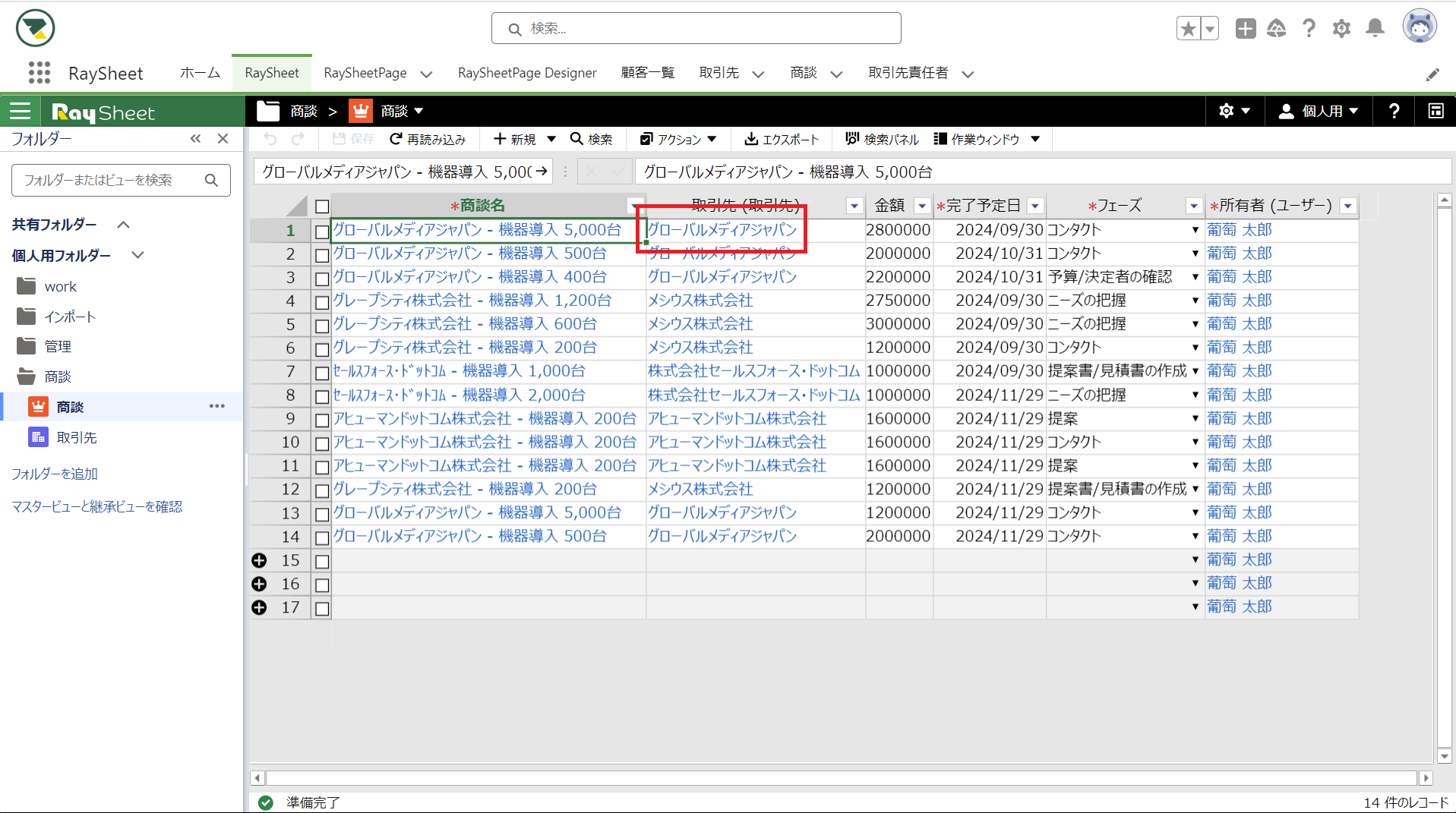Open the work folder
Image resolution: width=1456 pixels, height=813 pixels.
[x=61, y=286]
